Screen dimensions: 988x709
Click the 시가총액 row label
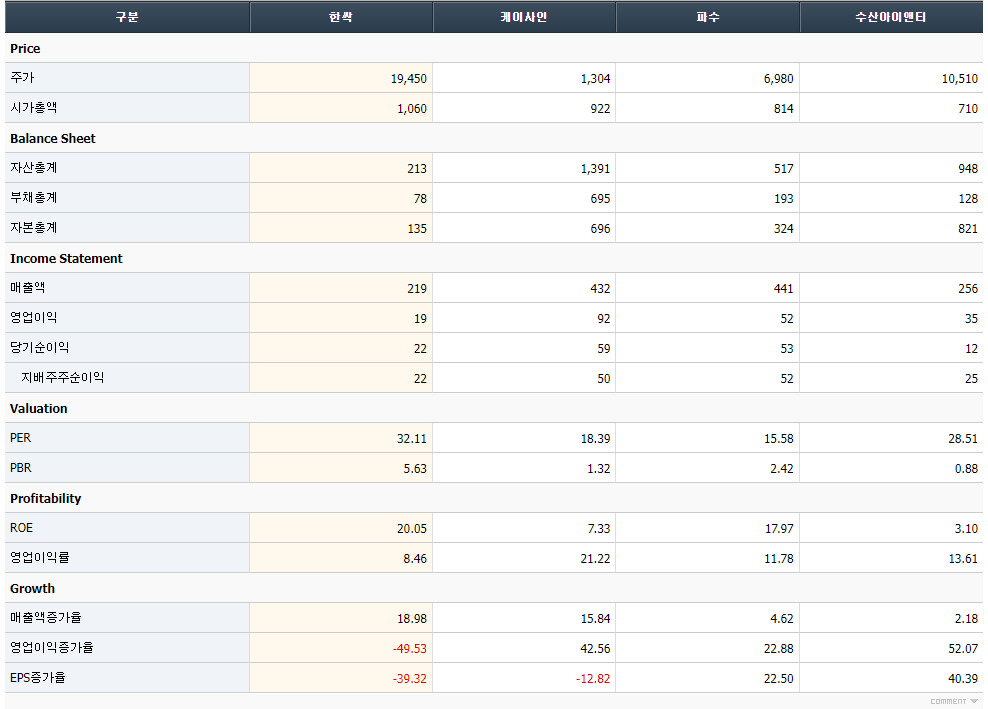tap(33, 108)
